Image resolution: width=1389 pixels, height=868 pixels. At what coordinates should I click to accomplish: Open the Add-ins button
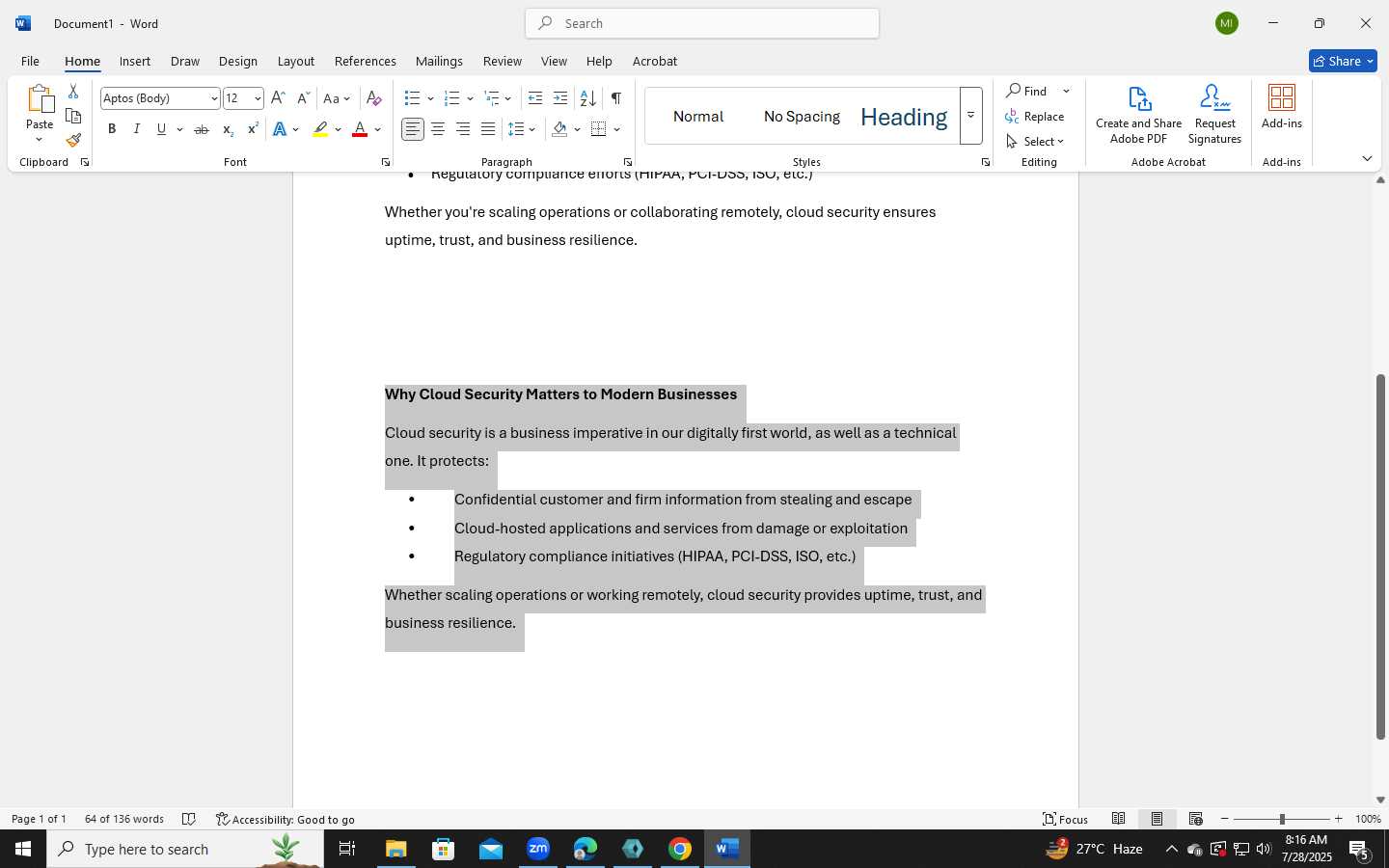[1282, 107]
